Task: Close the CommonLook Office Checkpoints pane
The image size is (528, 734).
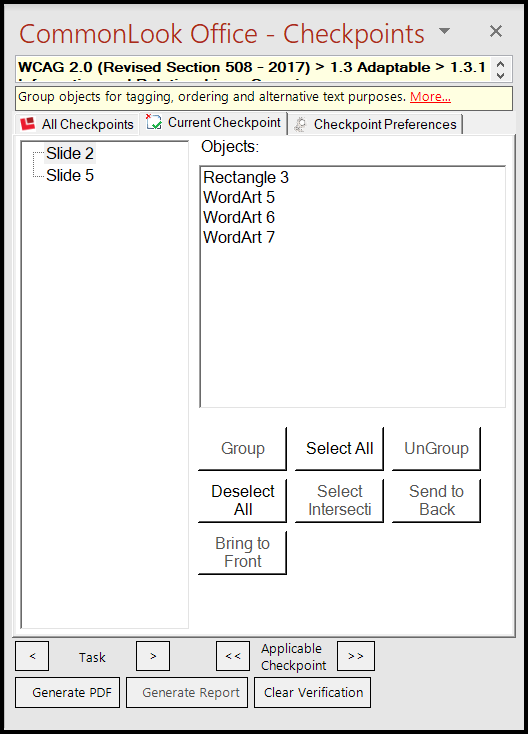Action: click(x=496, y=31)
